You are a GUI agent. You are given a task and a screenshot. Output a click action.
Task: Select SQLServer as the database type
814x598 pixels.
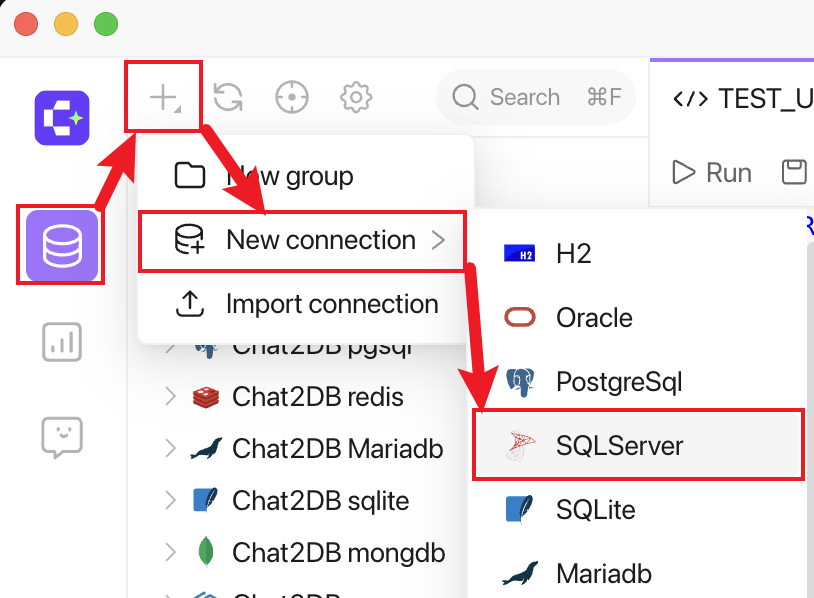[620, 445]
